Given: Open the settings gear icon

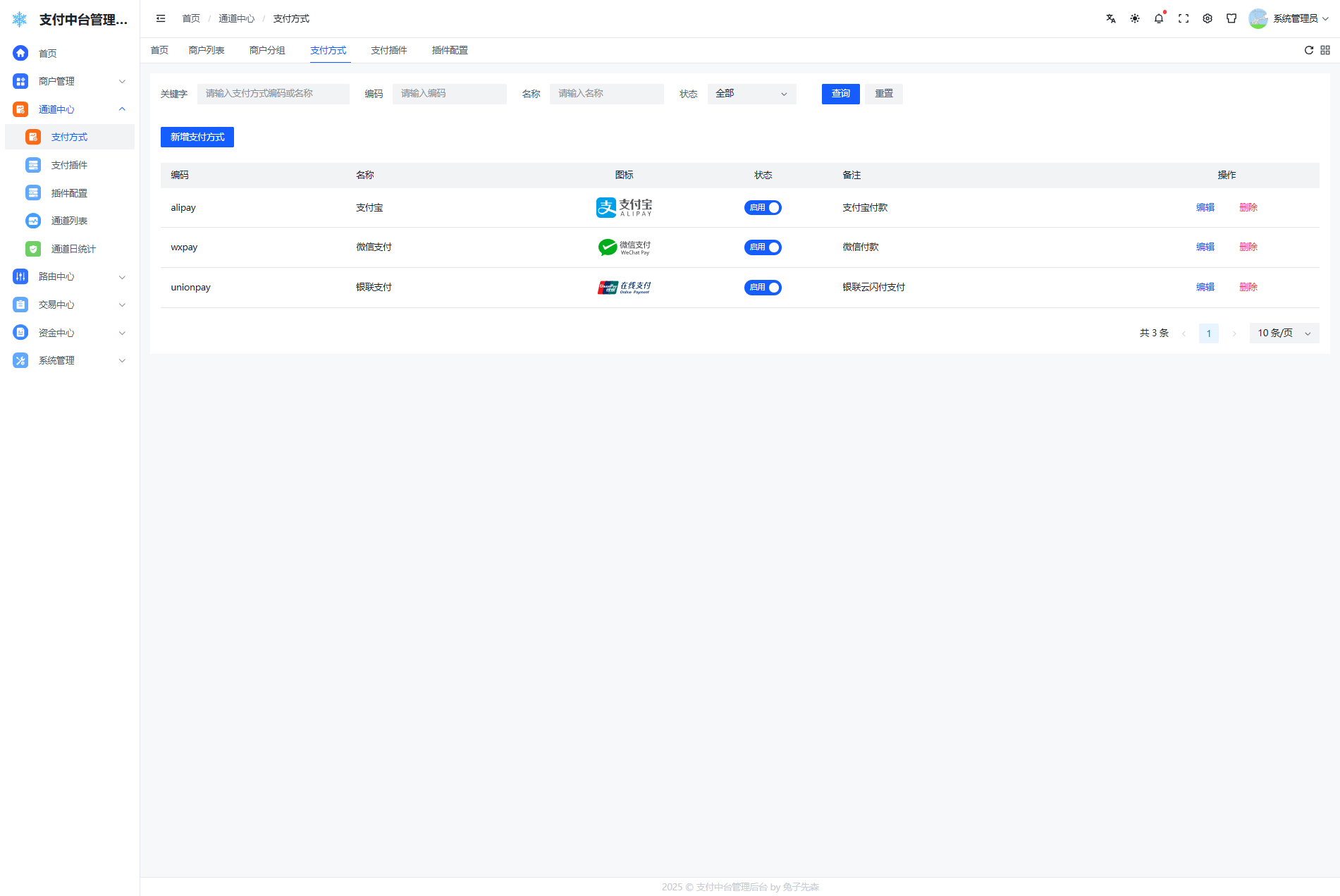Looking at the screenshot, I should [x=1207, y=19].
